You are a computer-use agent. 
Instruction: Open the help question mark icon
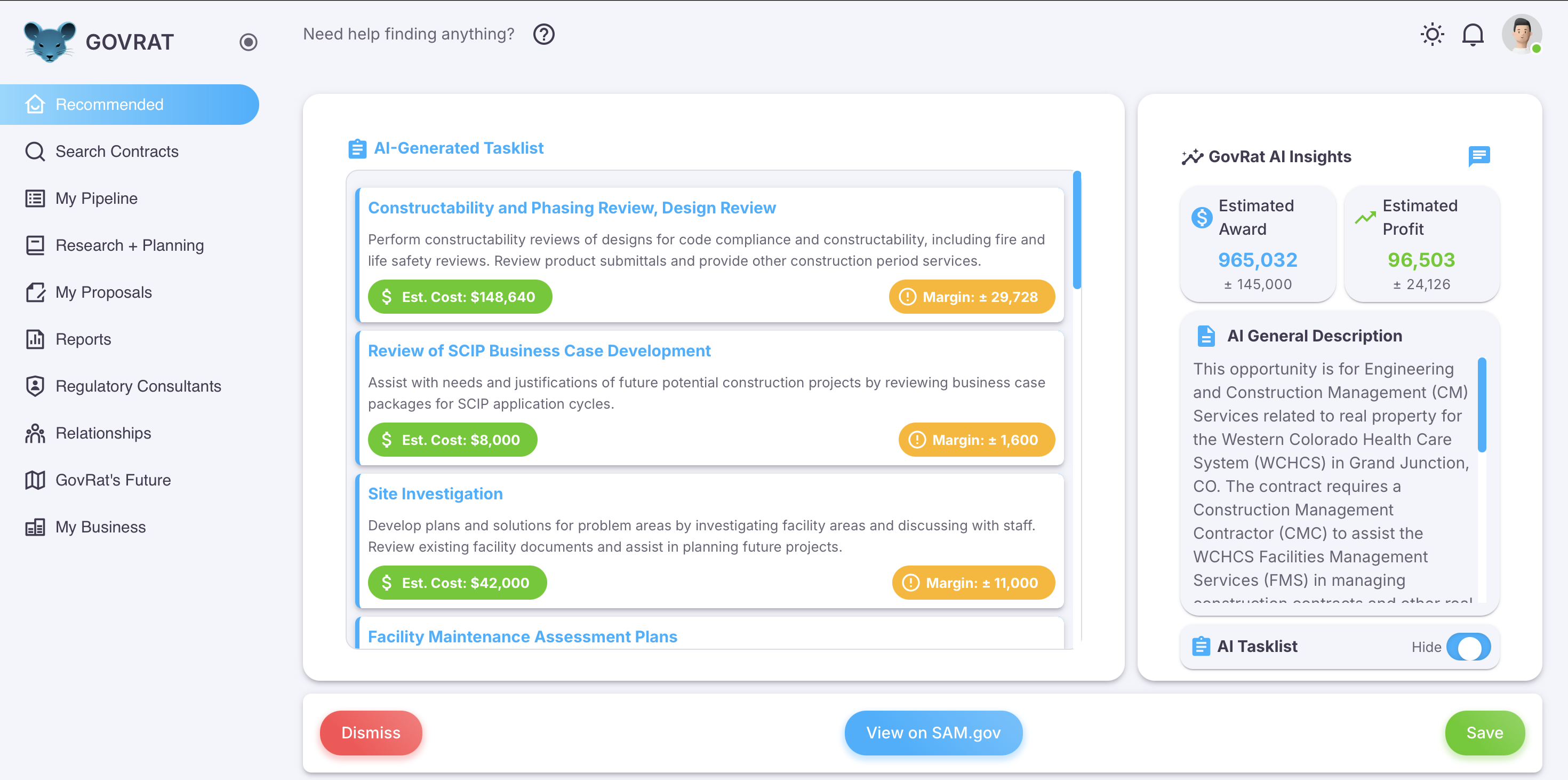click(543, 34)
